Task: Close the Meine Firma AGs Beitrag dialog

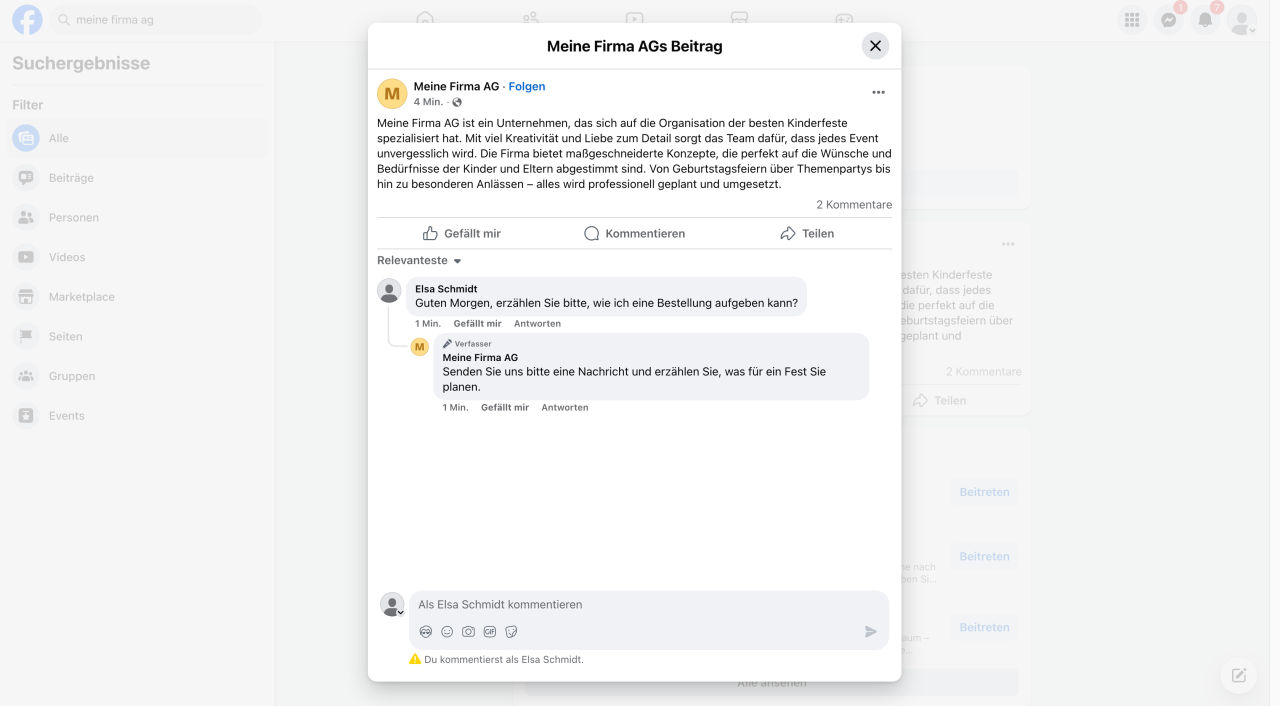Action: [875, 46]
